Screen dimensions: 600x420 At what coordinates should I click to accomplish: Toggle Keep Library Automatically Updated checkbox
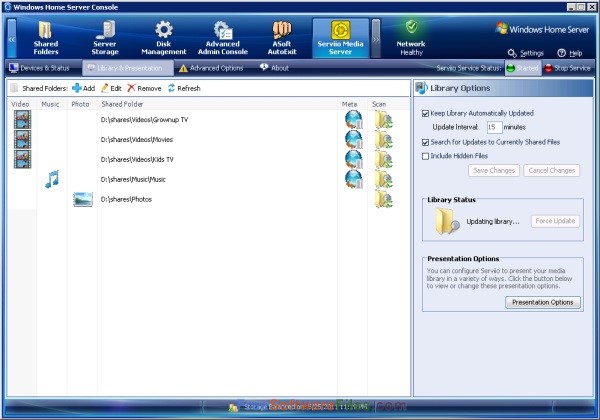(x=425, y=113)
